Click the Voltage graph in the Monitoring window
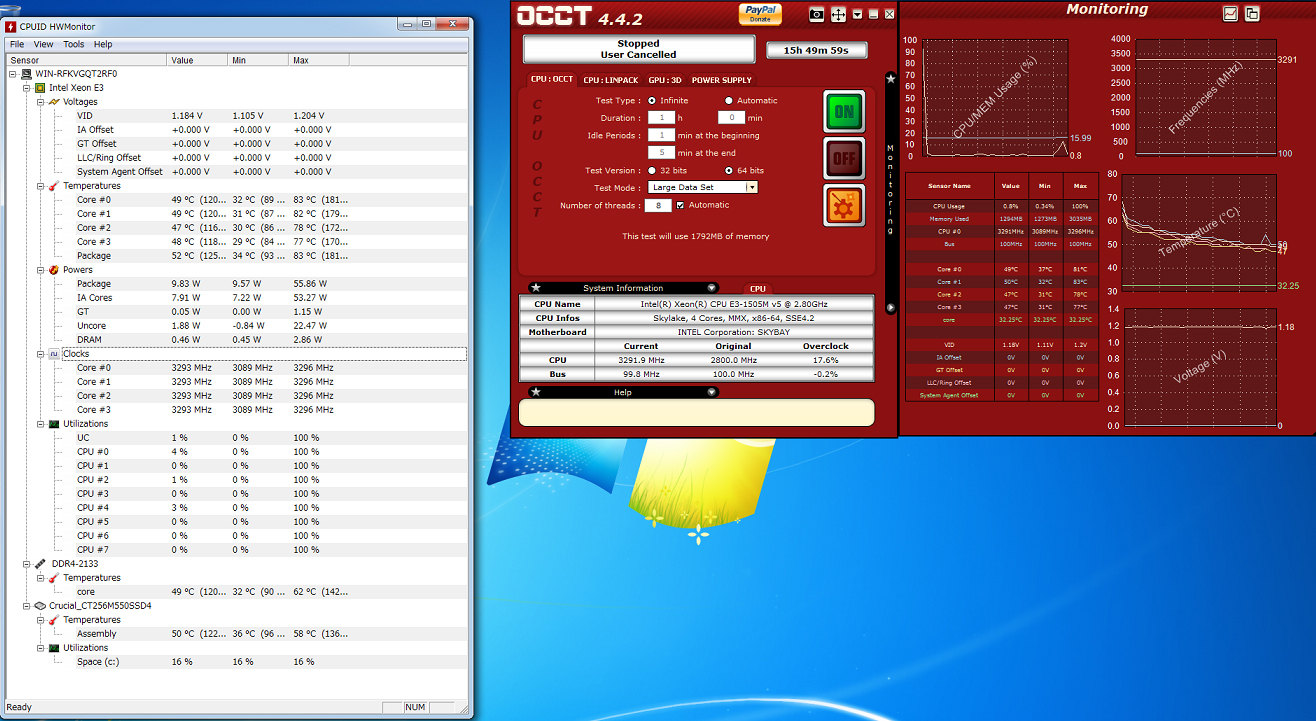Image resolution: width=1316 pixels, height=721 pixels. point(1199,367)
